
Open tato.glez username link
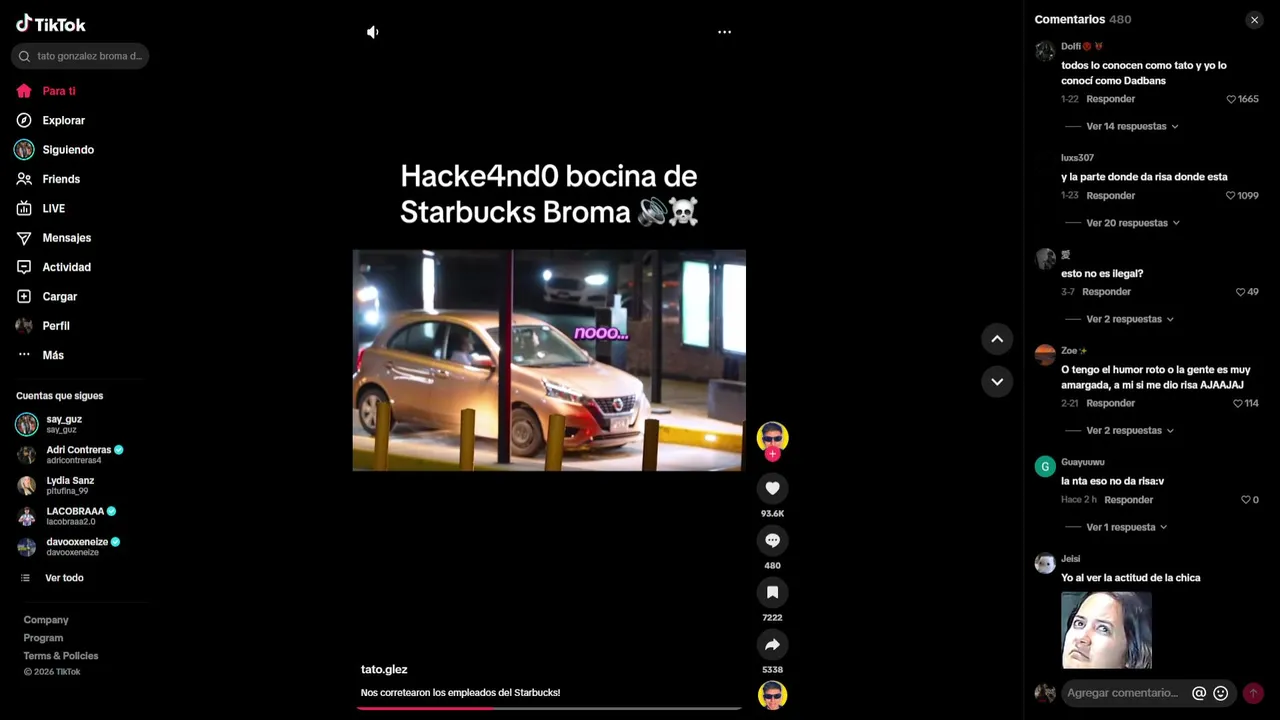coord(384,670)
